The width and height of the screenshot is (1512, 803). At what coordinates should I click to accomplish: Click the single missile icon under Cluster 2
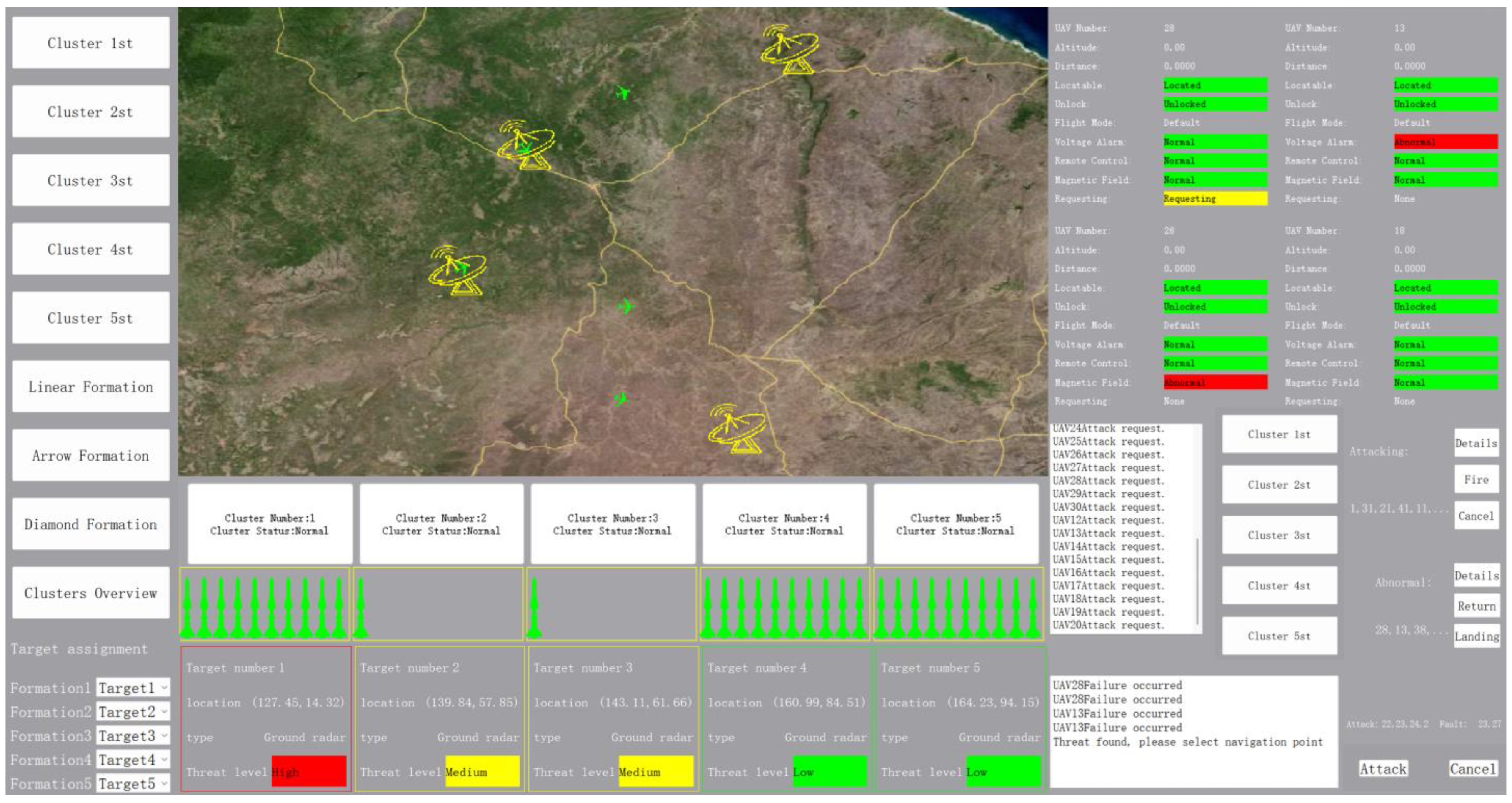361,608
